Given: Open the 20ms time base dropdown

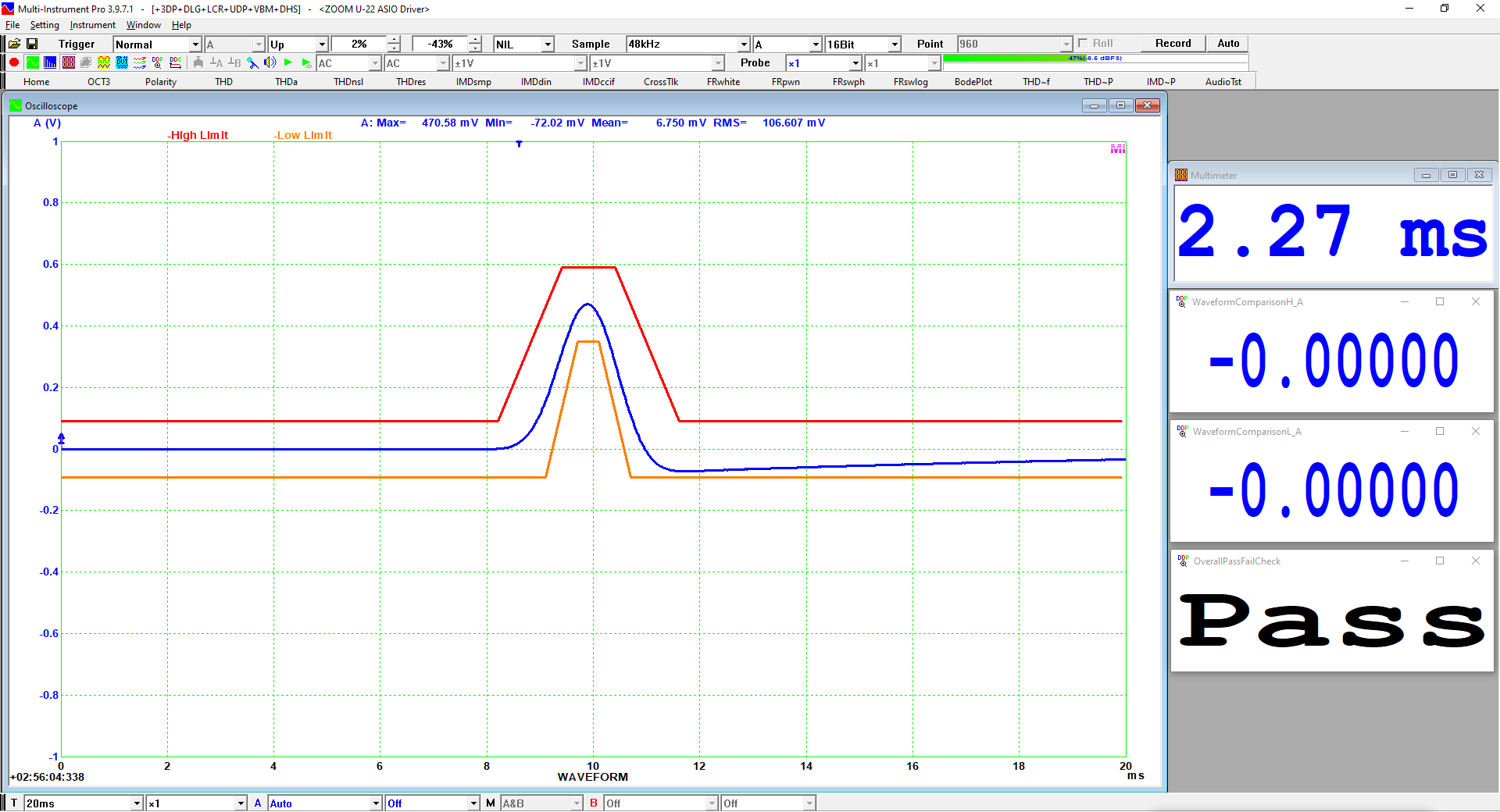Looking at the screenshot, I should (x=137, y=803).
